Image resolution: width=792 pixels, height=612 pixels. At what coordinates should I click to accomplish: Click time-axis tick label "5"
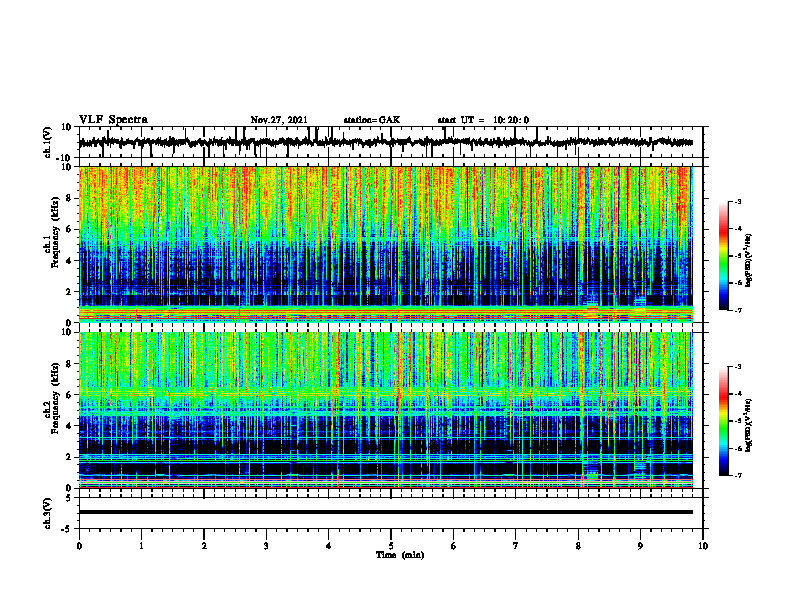(391, 546)
